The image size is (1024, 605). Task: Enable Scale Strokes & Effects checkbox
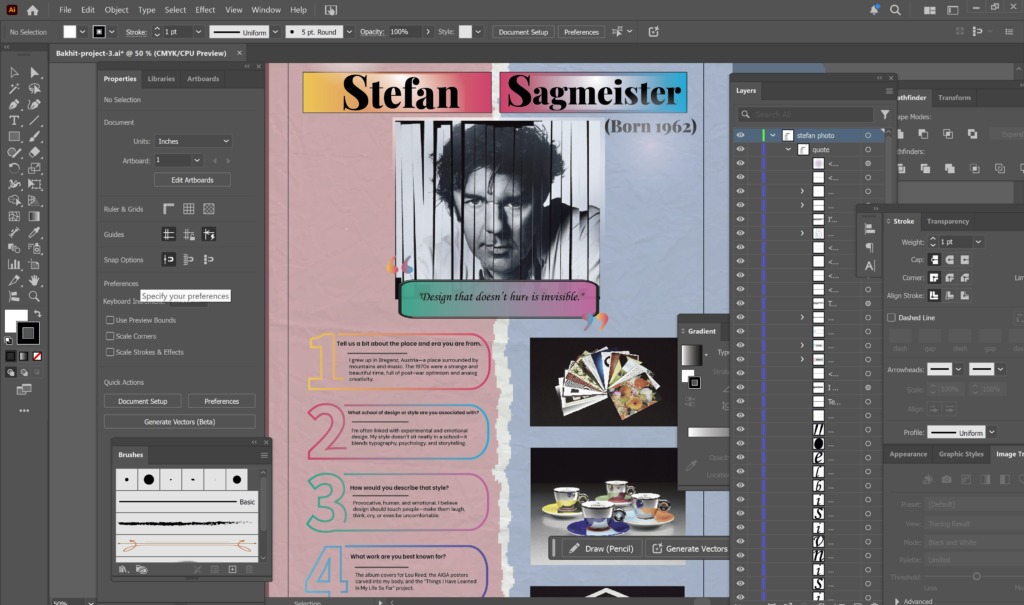click(x=110, y=352)
